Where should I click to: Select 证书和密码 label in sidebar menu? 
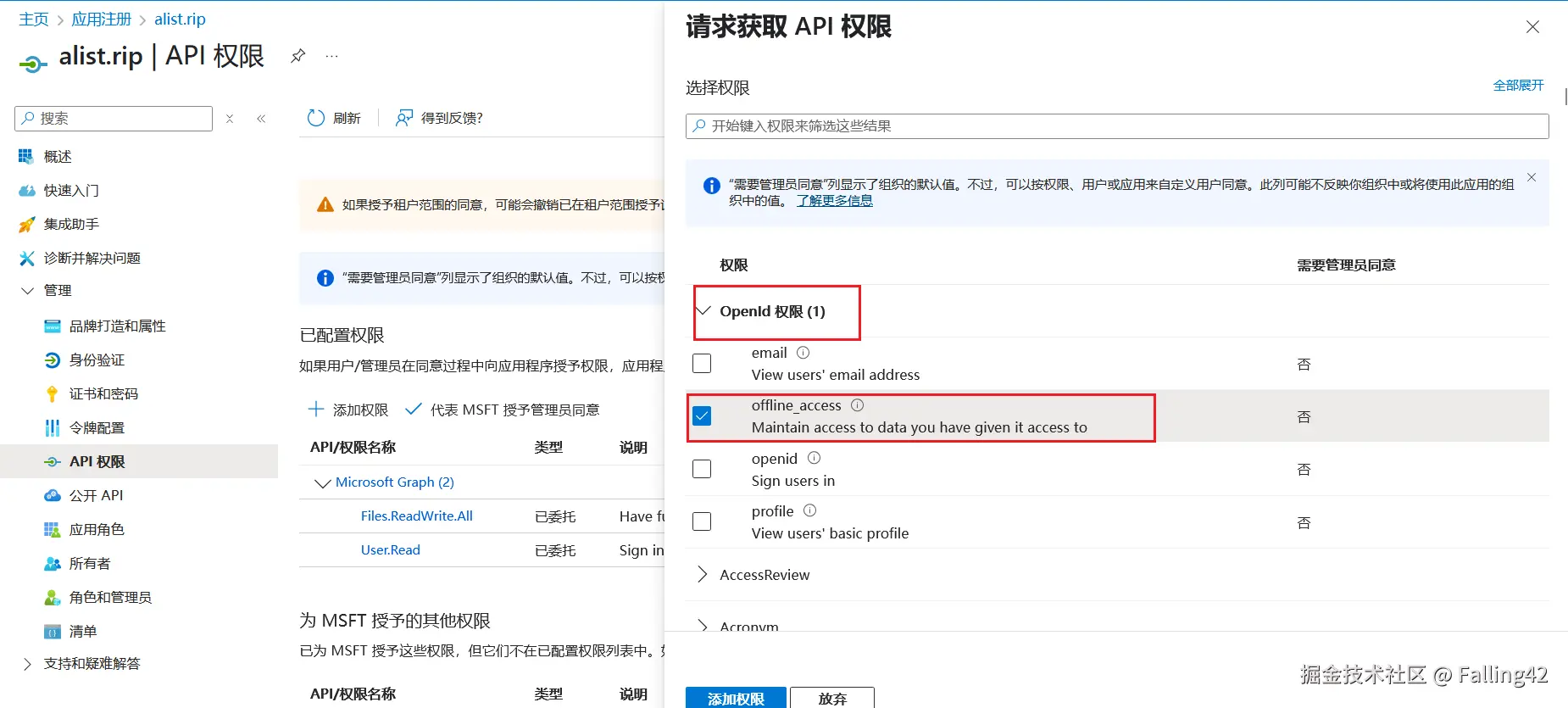click(x=103, y=393)
